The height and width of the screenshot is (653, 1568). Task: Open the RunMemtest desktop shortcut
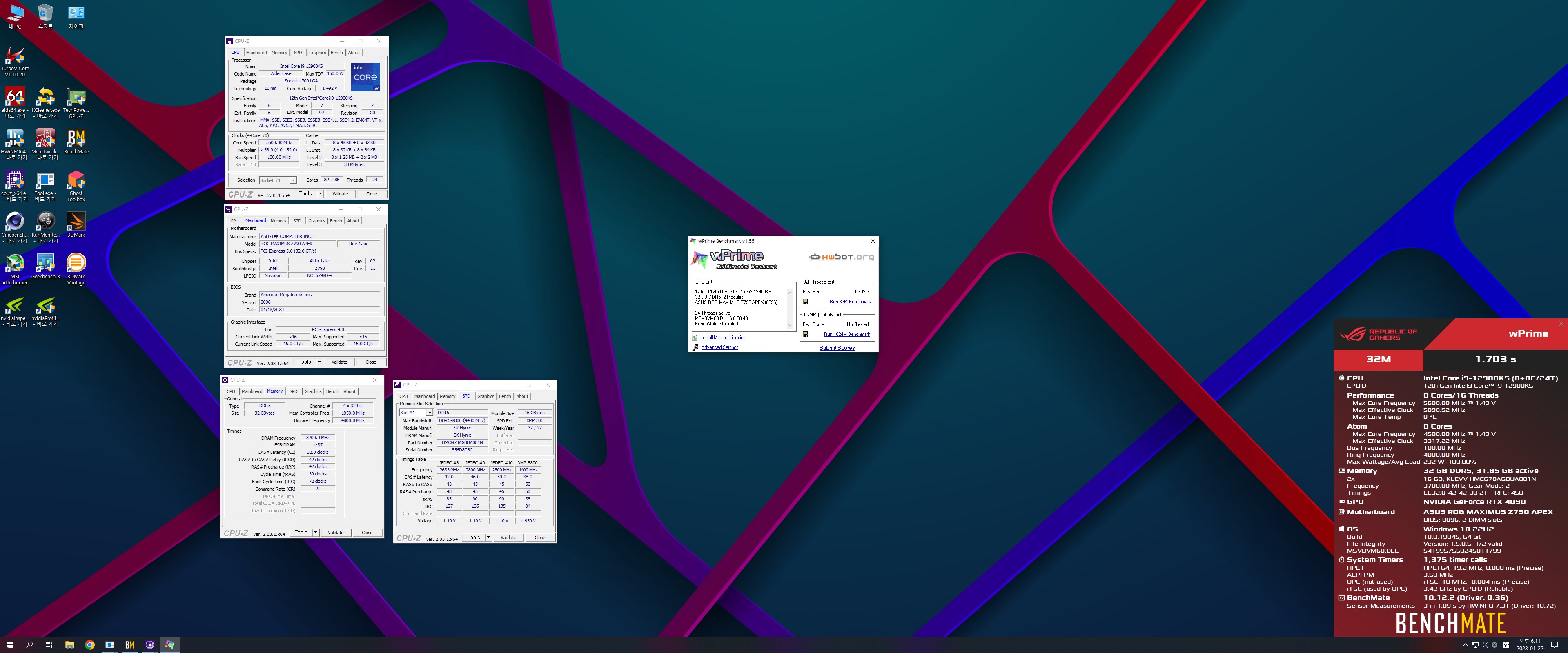click(x=46, y=227)
